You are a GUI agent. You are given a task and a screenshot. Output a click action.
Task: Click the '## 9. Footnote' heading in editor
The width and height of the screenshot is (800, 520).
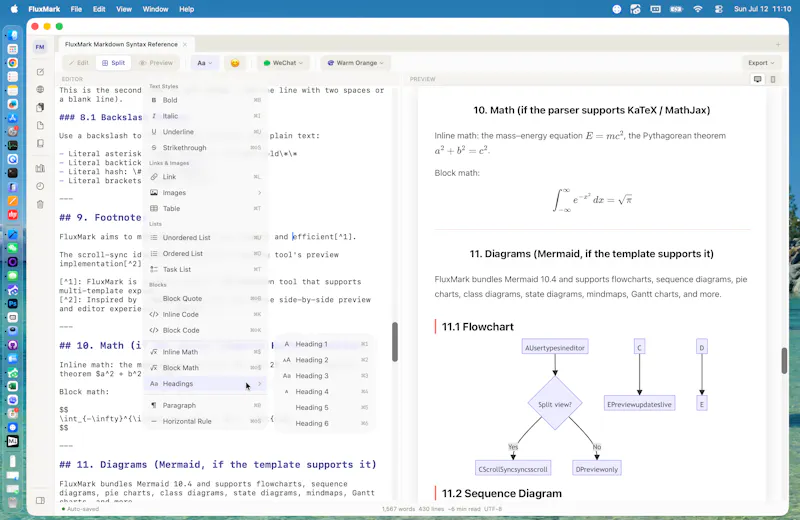click(100, 217)
